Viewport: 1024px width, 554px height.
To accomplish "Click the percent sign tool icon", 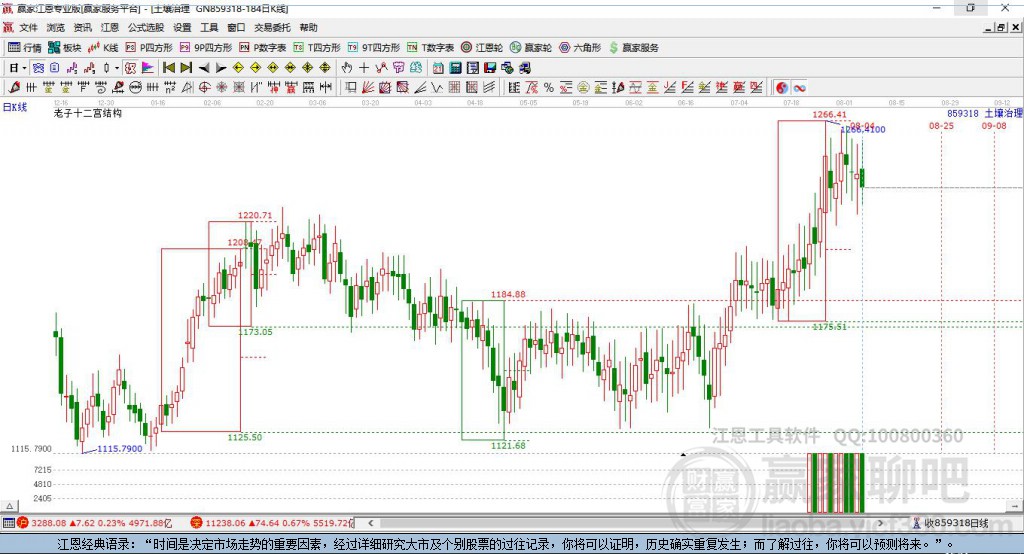I will point(549,88).
